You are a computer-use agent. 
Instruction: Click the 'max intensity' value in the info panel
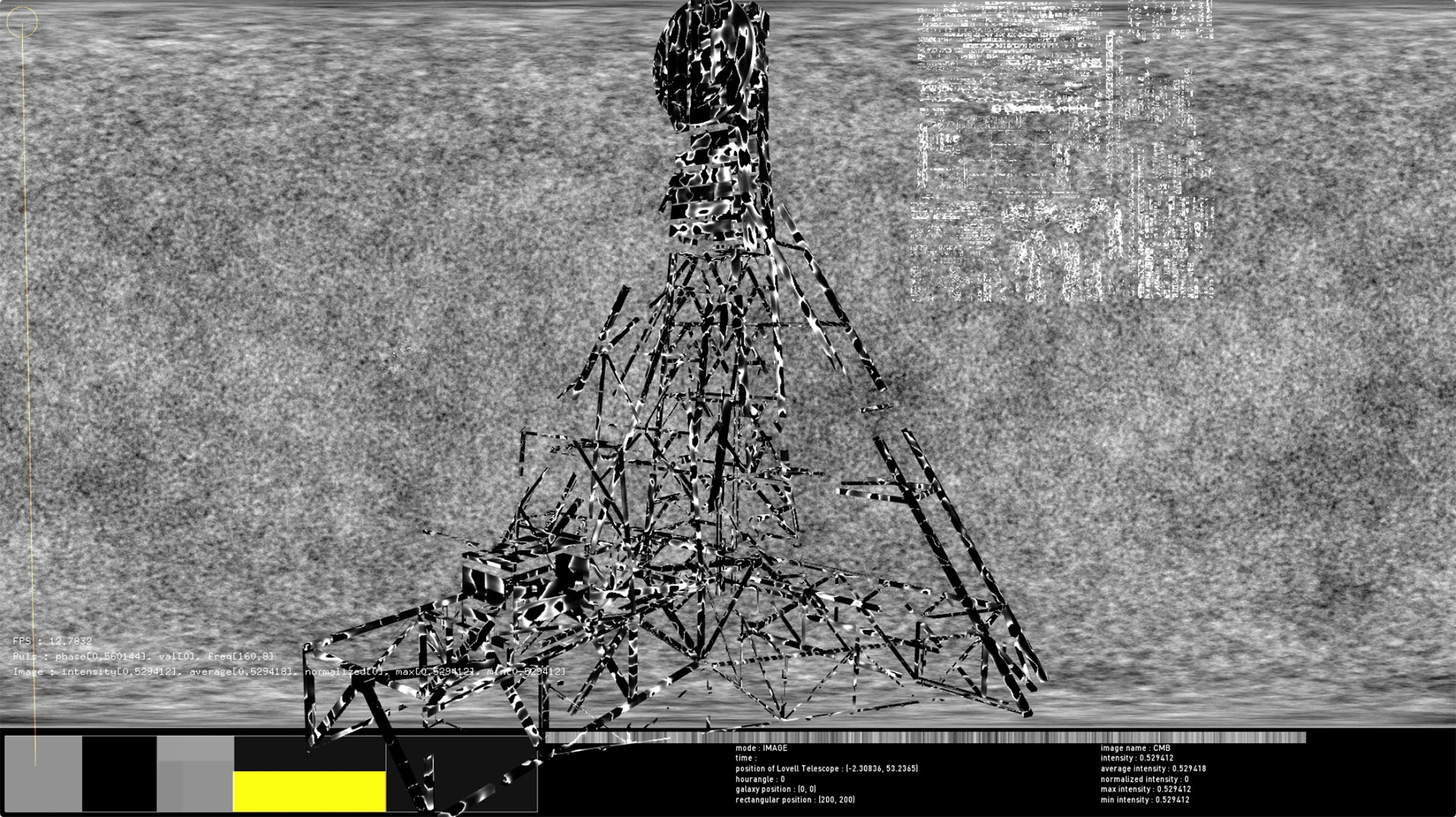pyautogui.click(x=1144, y=790)
